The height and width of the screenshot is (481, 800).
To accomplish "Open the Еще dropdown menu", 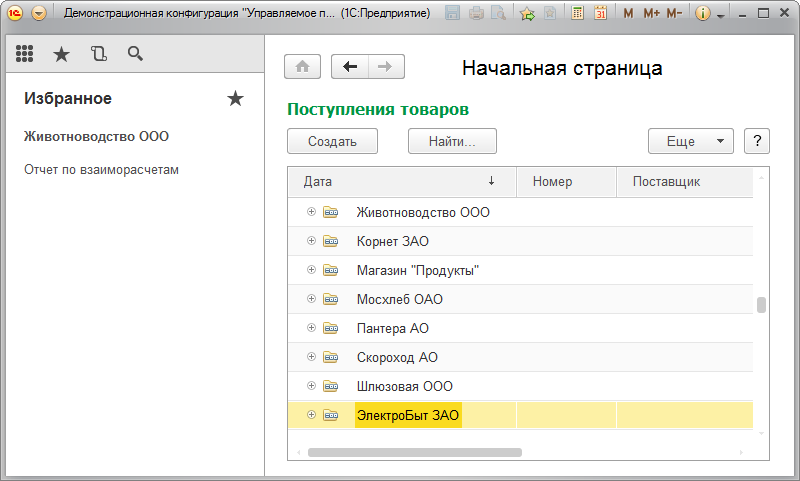I will tap(691, 141).
